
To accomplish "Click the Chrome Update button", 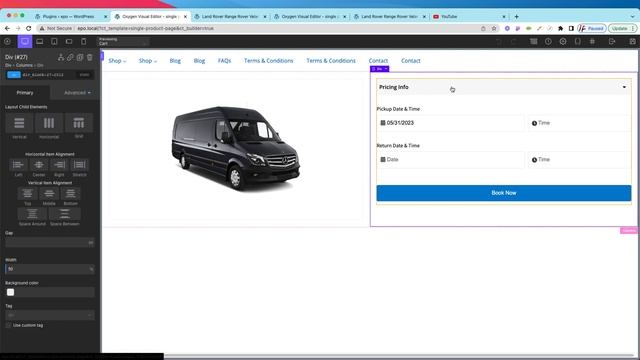I will pyautogui.click(x=622, y=29).
